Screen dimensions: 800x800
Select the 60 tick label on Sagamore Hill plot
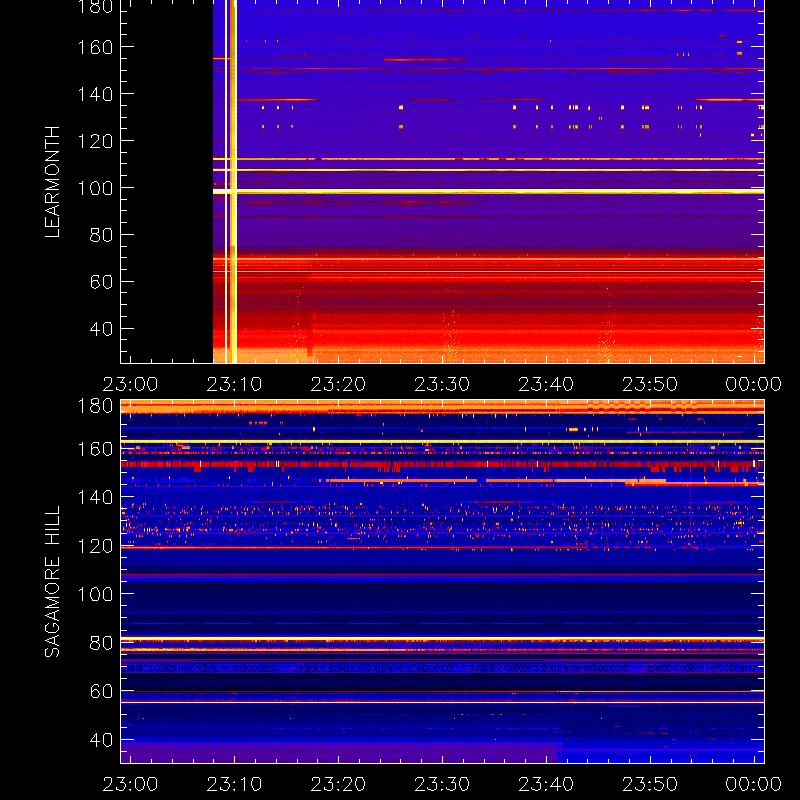[101, 691]
